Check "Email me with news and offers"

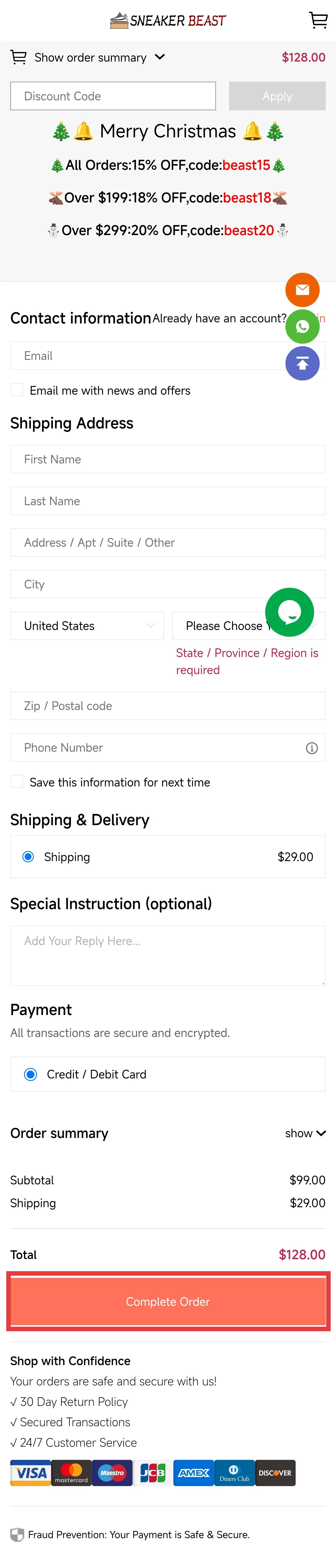tap(17, 390)
